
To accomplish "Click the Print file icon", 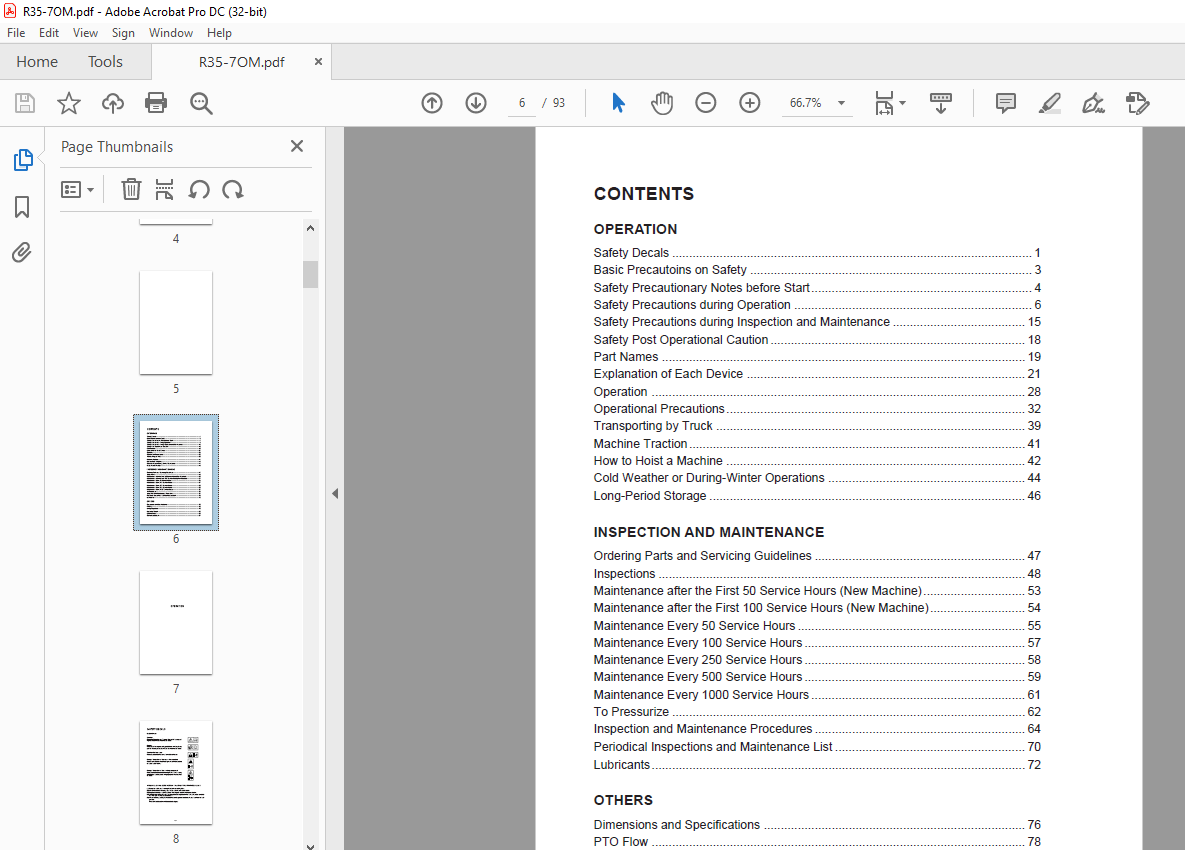I will (156, 103).
